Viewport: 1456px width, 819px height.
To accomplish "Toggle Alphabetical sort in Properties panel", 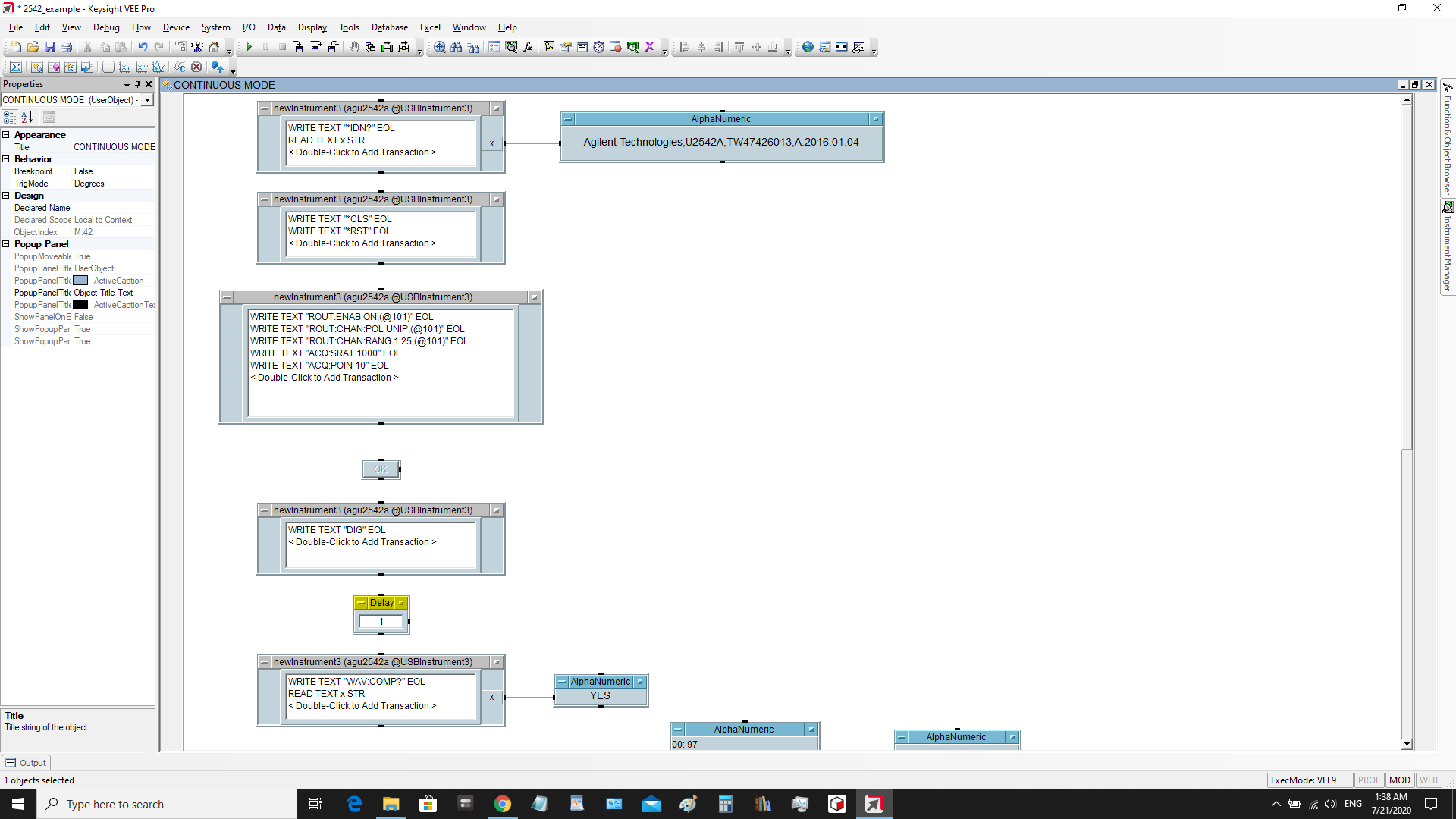I will [x=27, y=117].
